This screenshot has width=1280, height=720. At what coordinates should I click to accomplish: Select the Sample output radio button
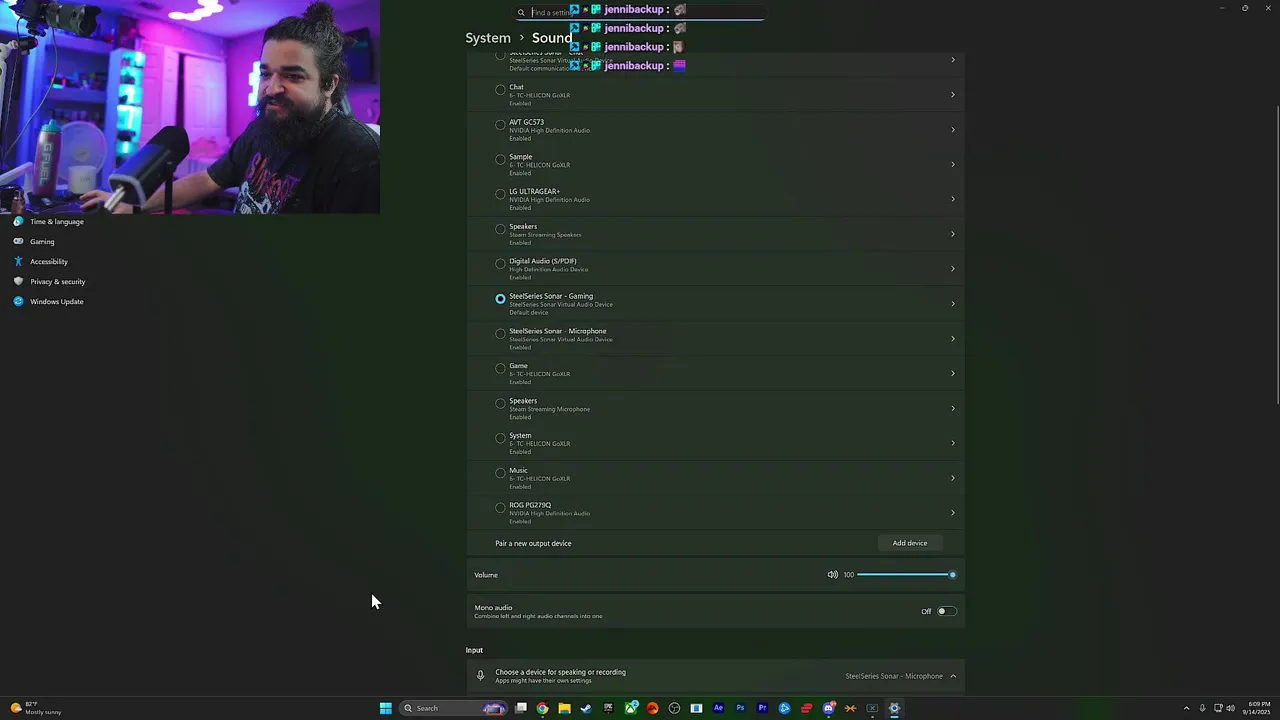pos(500,159)
